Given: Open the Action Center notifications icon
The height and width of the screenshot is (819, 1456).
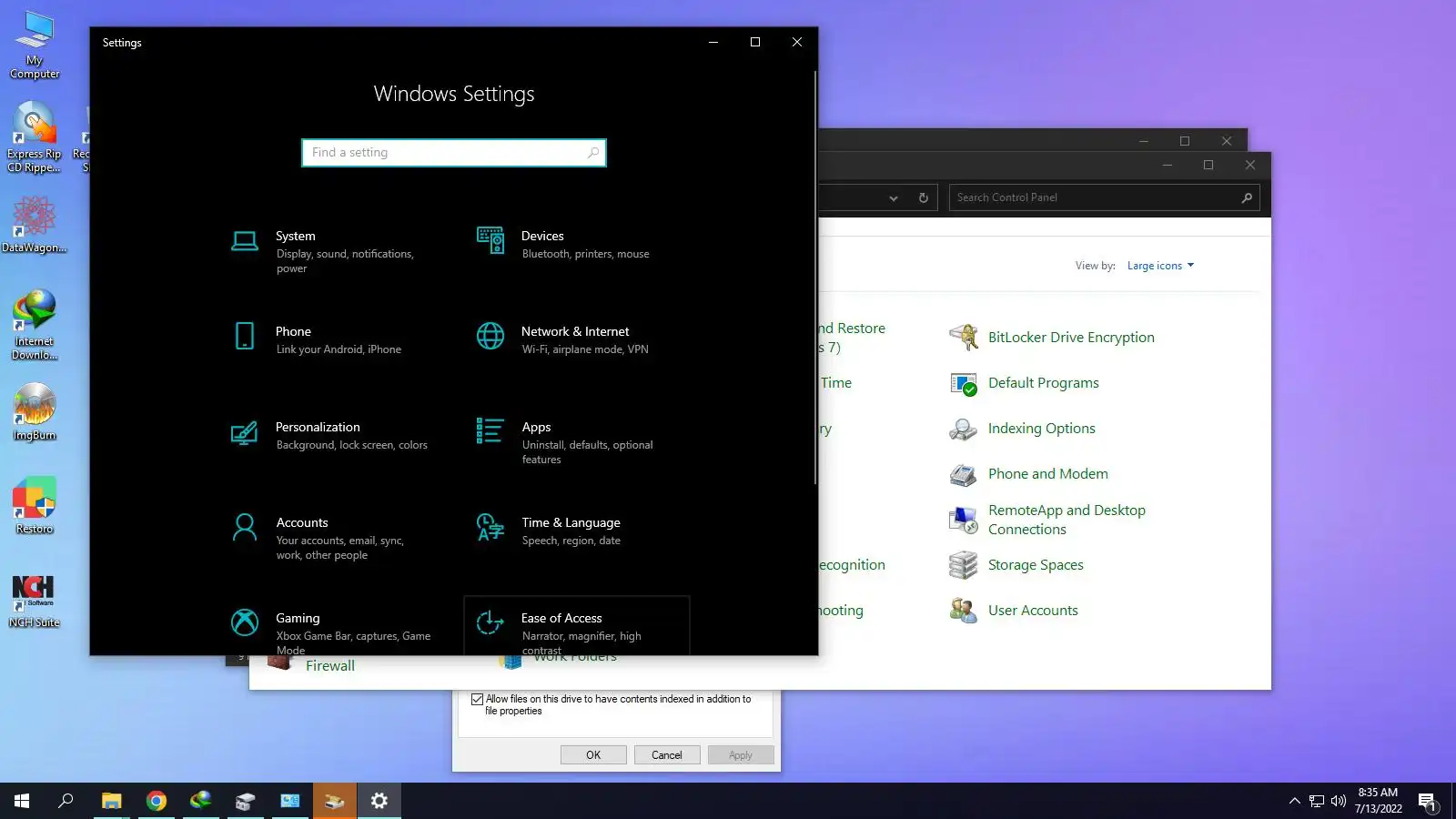Looking at the screenshot, I should tap(1427, 801).
